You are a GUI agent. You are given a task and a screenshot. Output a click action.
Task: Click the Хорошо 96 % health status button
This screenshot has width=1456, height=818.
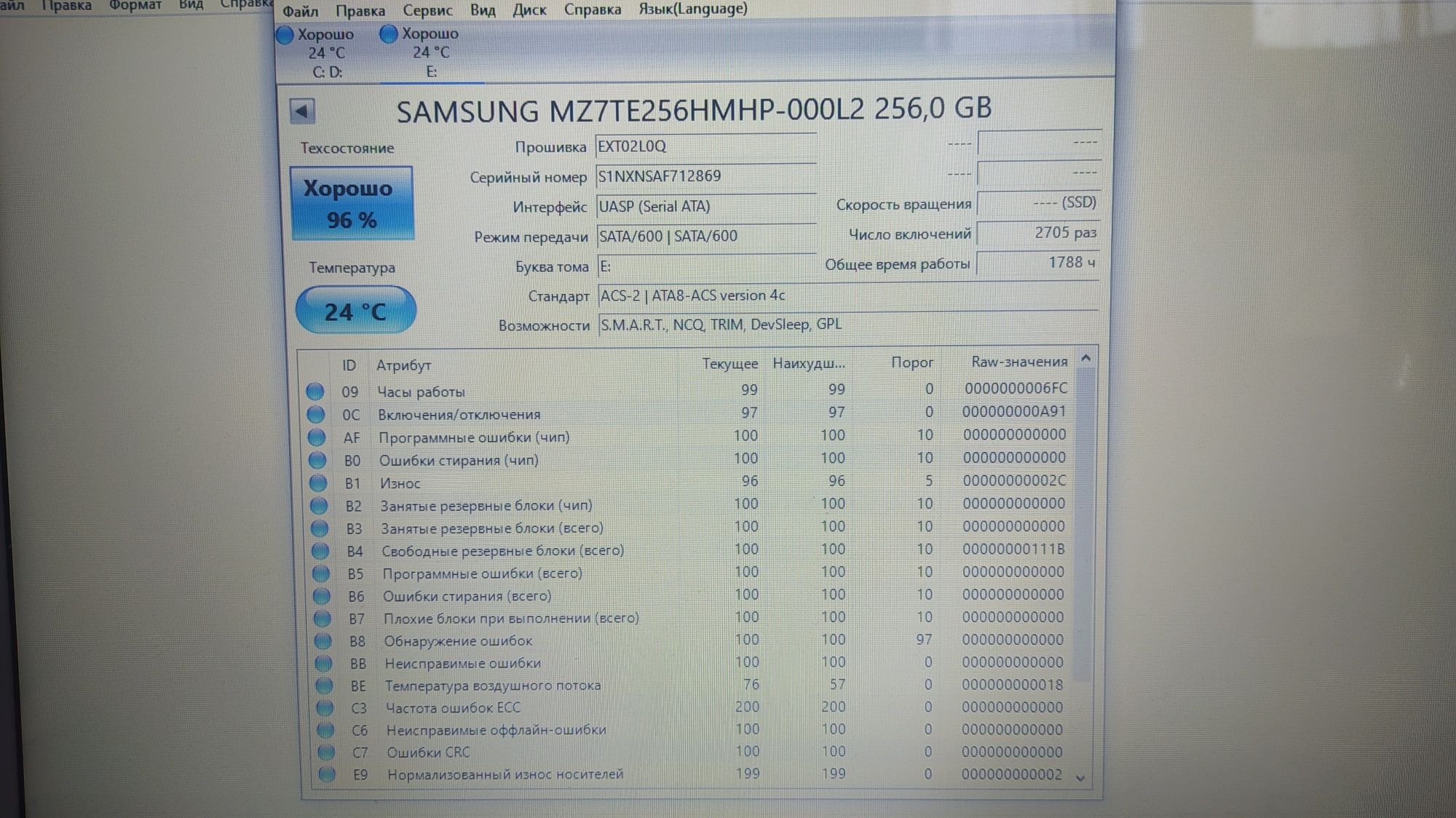click(352, 204)
